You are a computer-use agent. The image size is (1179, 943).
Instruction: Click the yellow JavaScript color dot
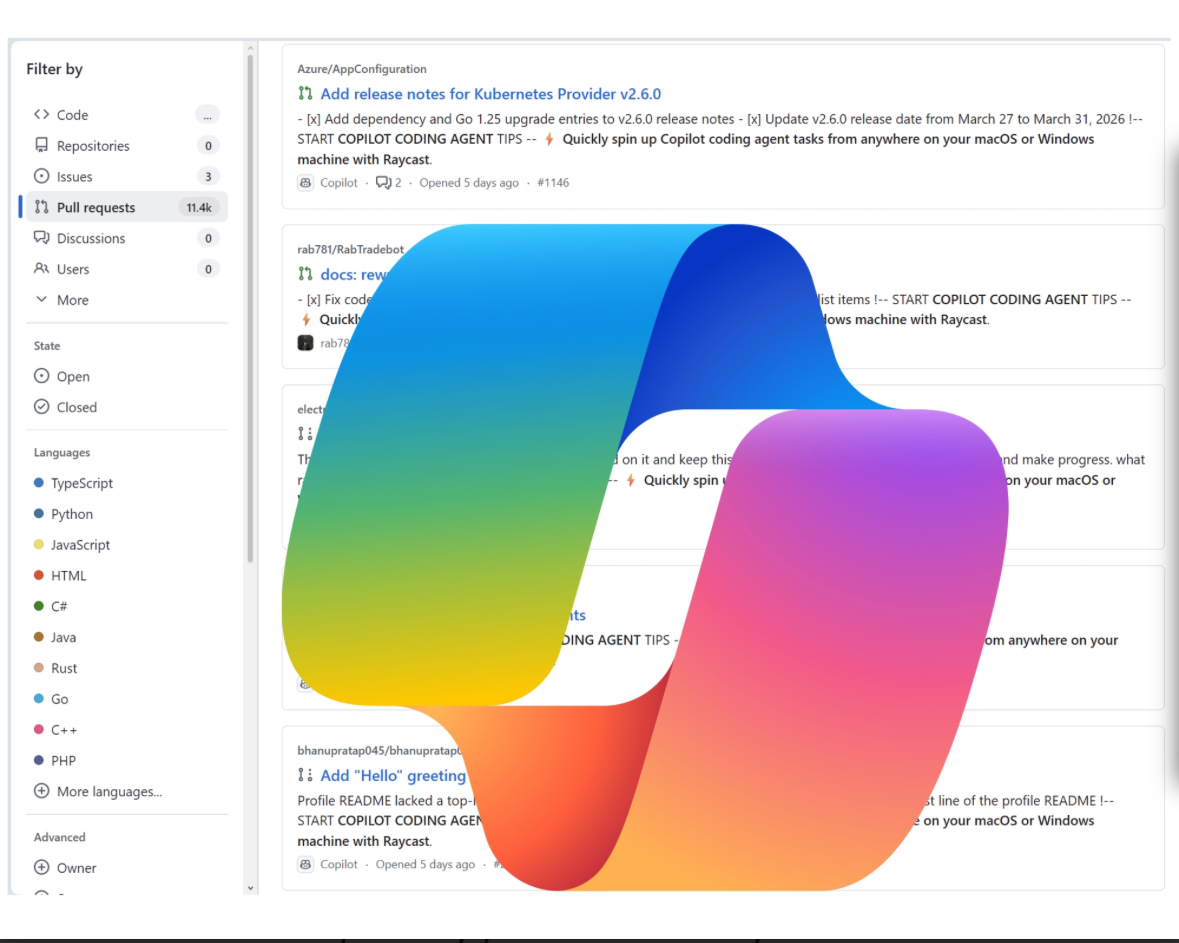click(40, 545)
